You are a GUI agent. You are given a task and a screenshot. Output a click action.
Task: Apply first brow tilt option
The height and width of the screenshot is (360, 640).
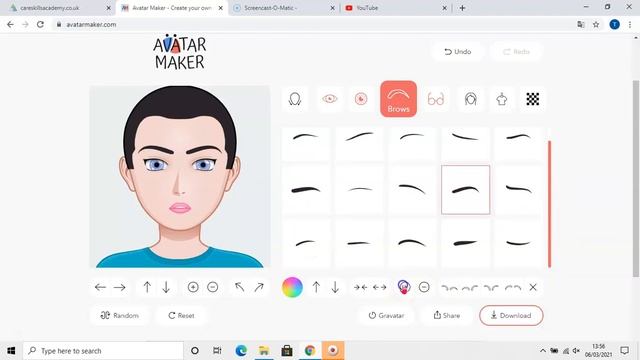[449, 288]
